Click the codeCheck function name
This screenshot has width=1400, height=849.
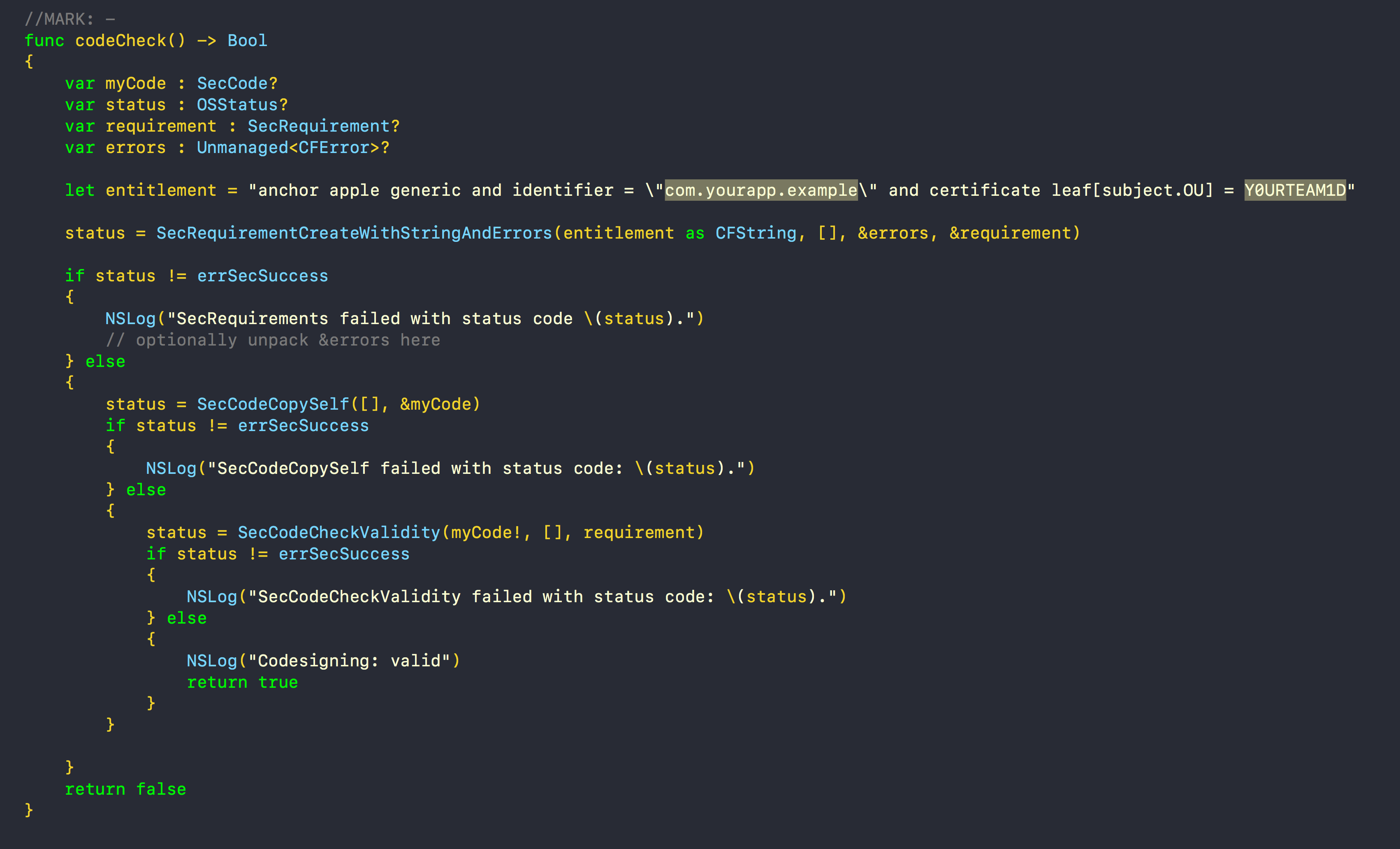coord(121,40)
